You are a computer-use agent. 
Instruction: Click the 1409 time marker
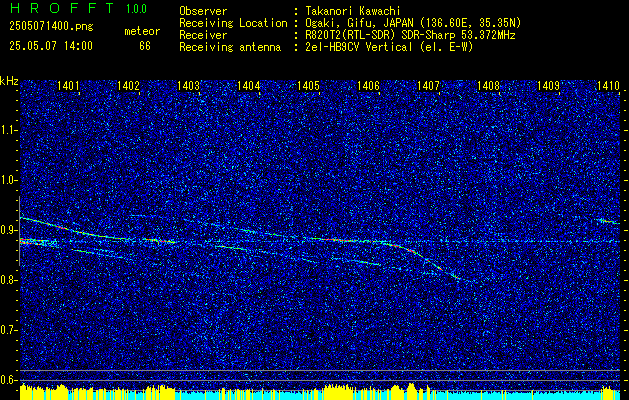point(548,85)
